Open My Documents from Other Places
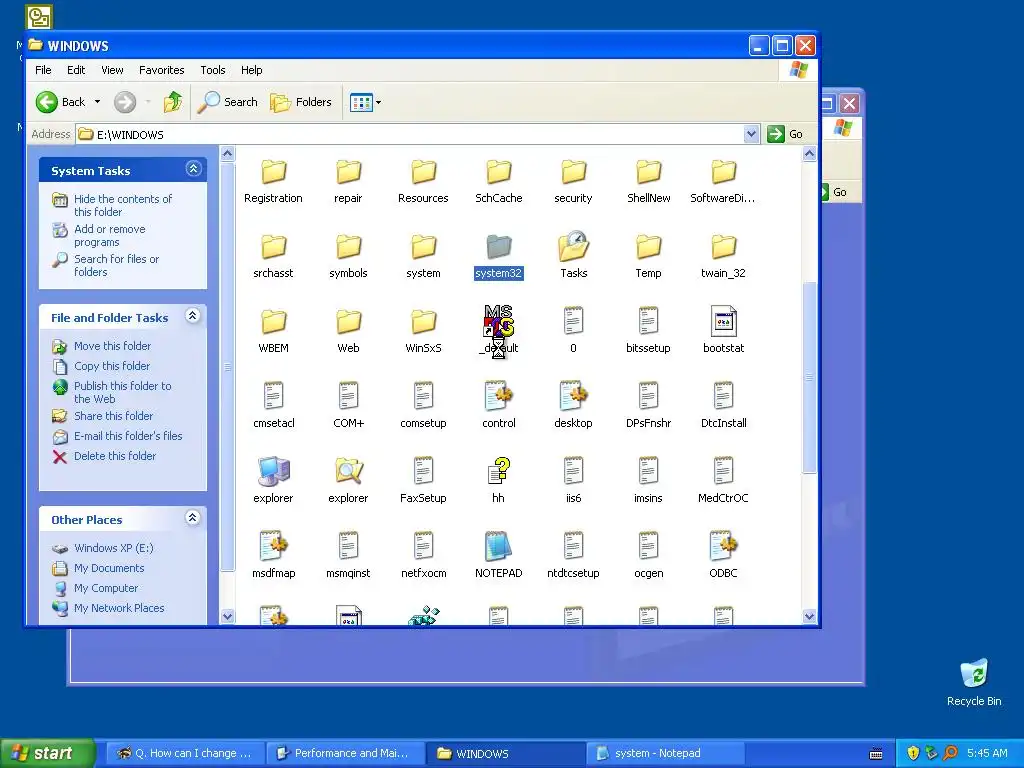 click(x=109, y=568)
